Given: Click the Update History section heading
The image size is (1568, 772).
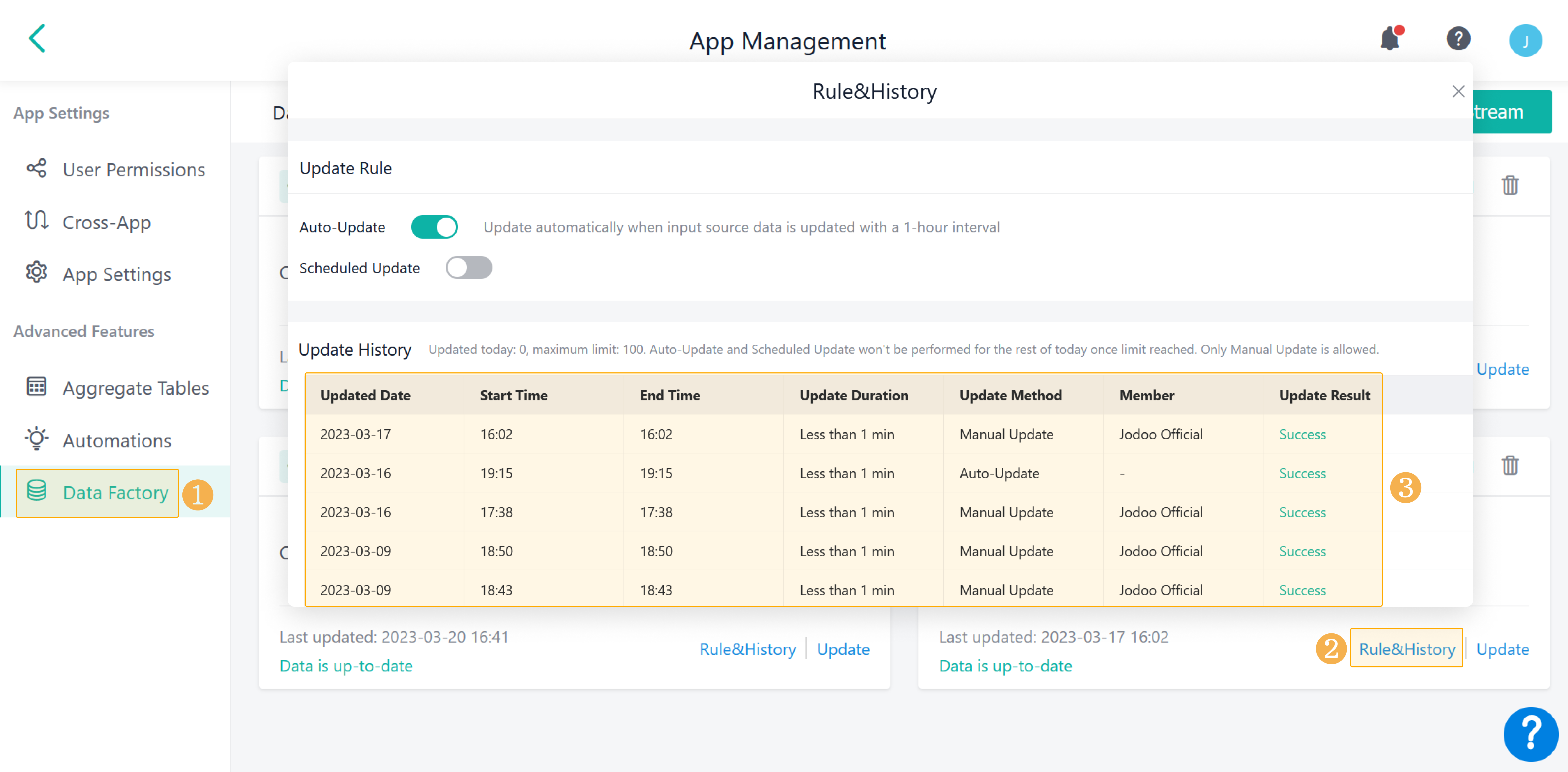Looking at the screenshot, I should (x=355, y=350).
